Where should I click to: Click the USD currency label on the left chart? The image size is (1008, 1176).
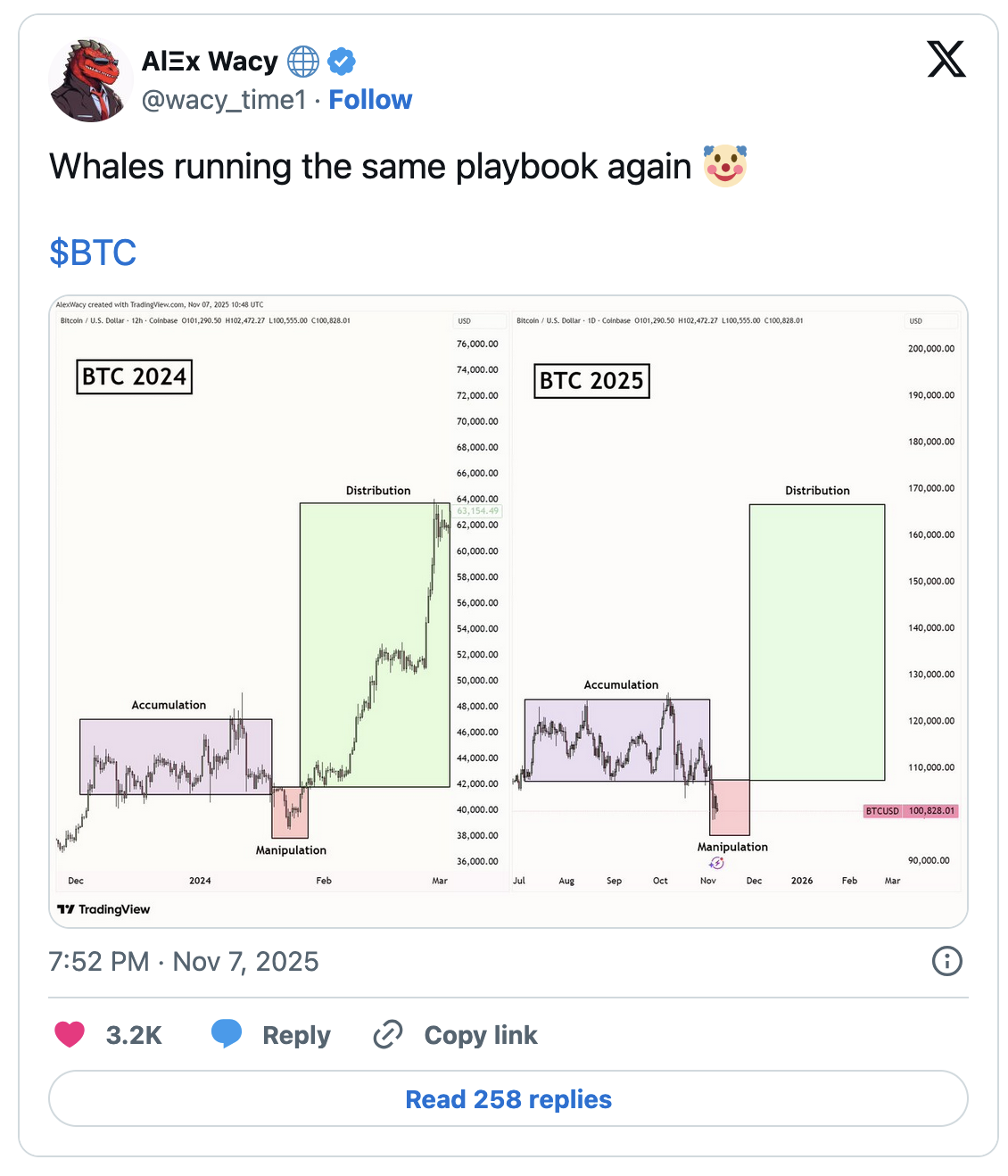pyautogui.click(x=463, y=320)
